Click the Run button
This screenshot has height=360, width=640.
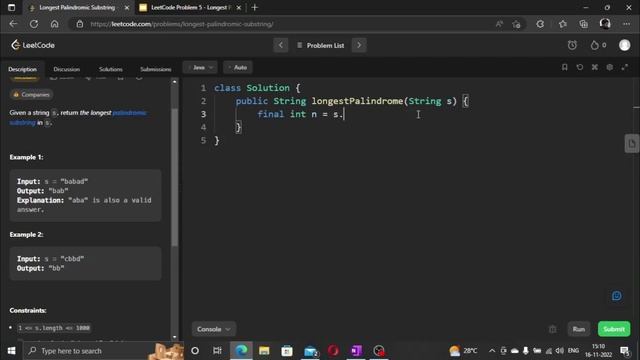[578, 329]
